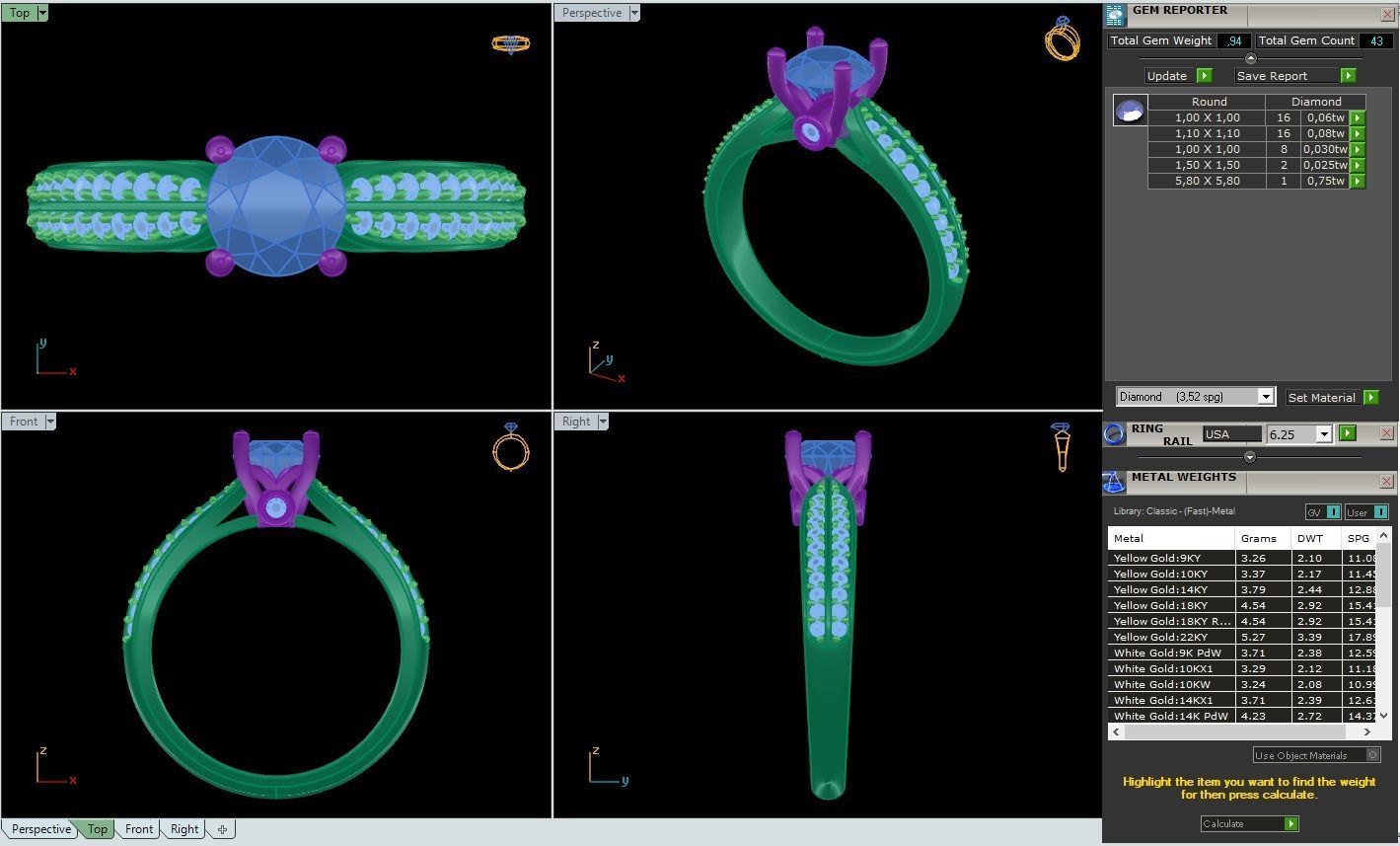Click the ring orientation icon in Right viewport
1400x846 pixels.
1061,447
